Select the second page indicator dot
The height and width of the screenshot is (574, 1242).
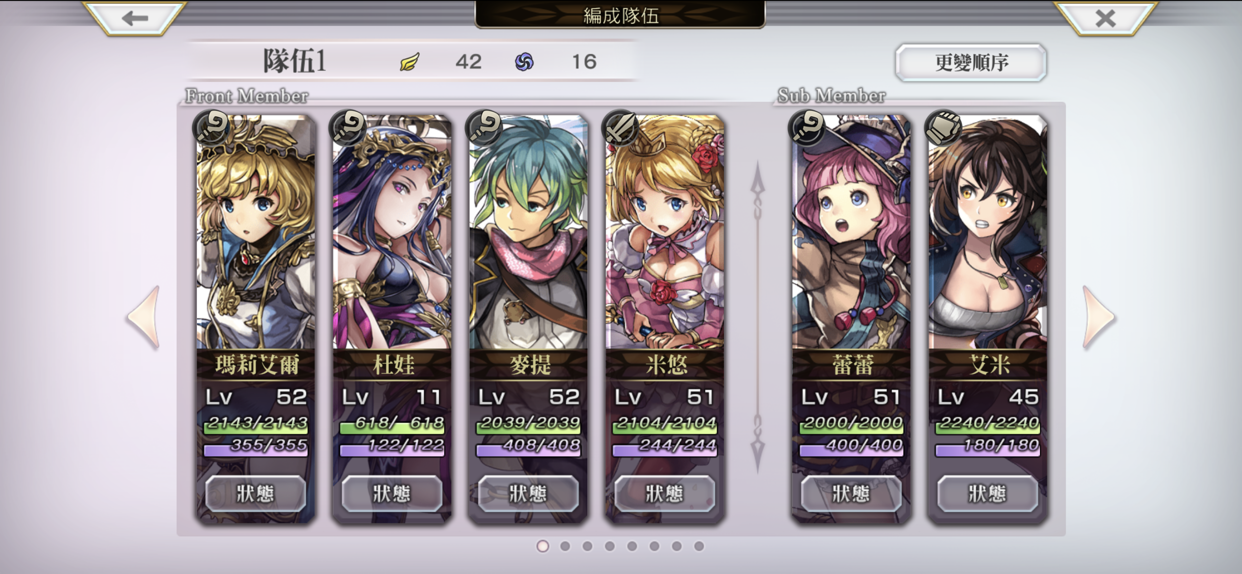565,546
